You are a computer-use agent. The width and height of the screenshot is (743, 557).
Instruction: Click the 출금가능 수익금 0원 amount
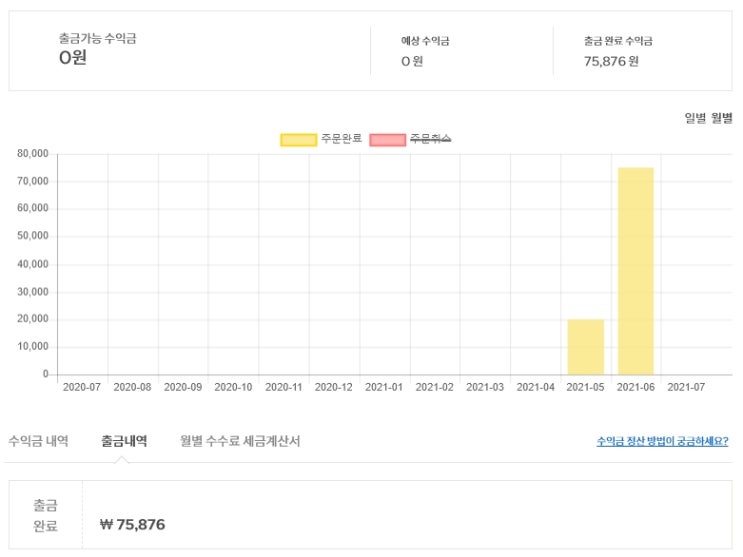[73, 58]
